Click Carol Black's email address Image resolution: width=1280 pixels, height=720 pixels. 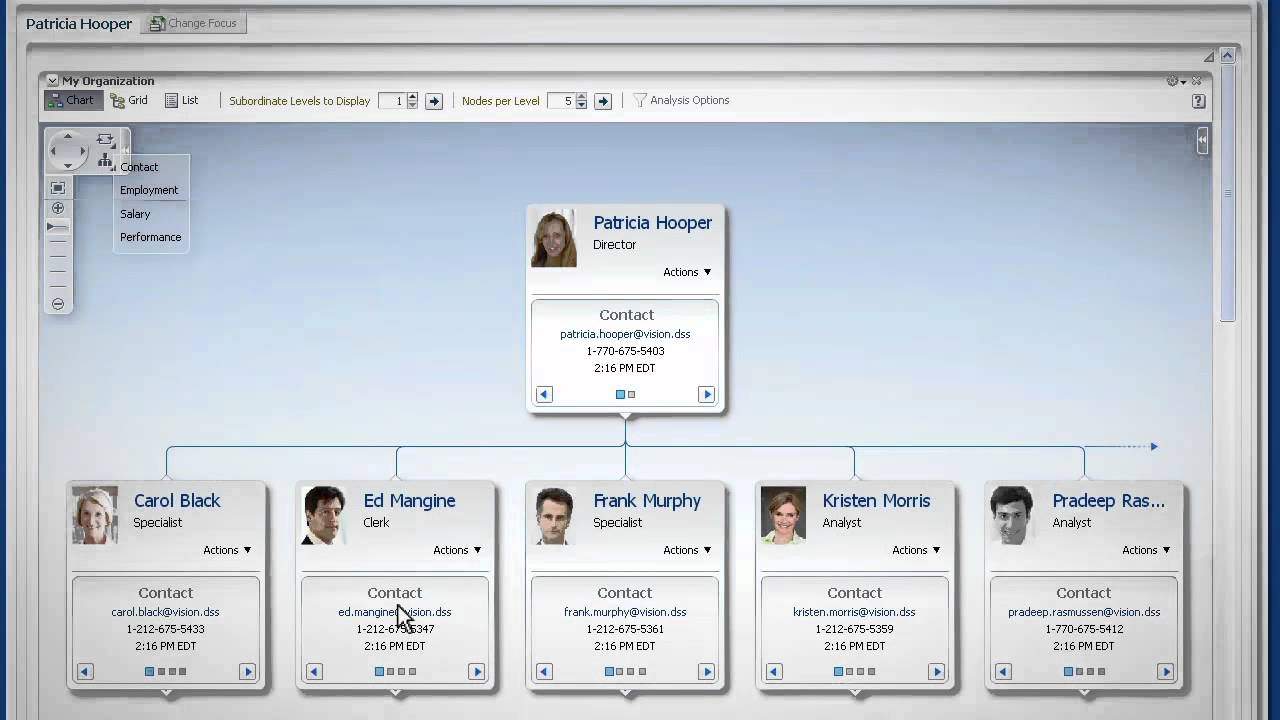click(x=165, y=612)
